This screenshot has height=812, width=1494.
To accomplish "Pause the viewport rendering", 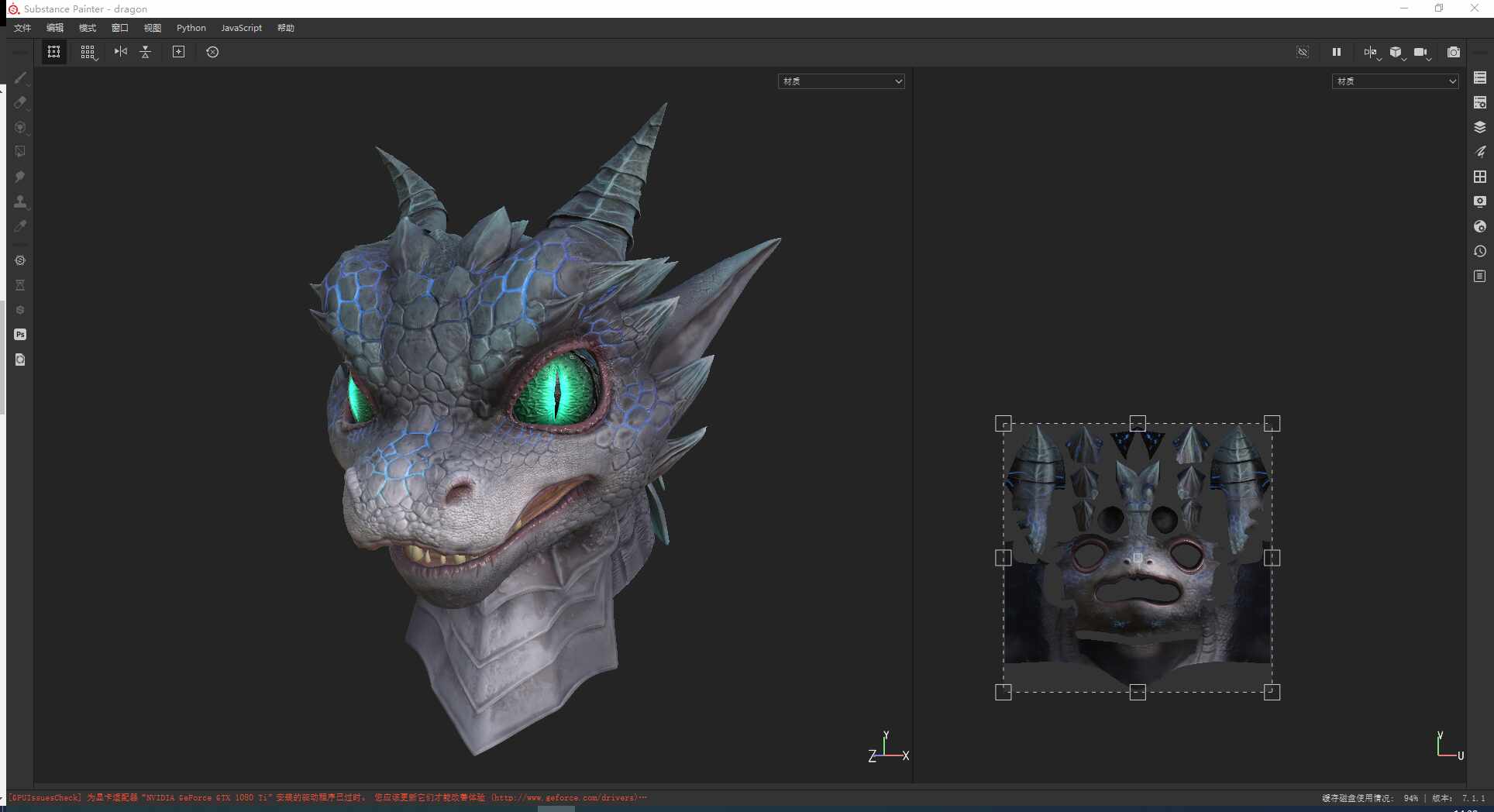I will 1337,52.
